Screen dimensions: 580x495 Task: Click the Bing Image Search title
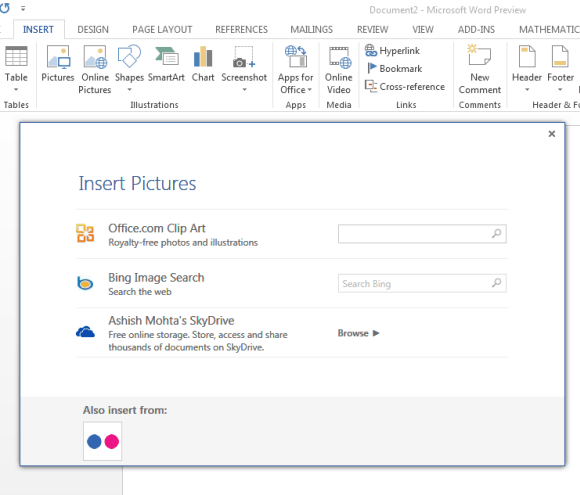[156, 277]
